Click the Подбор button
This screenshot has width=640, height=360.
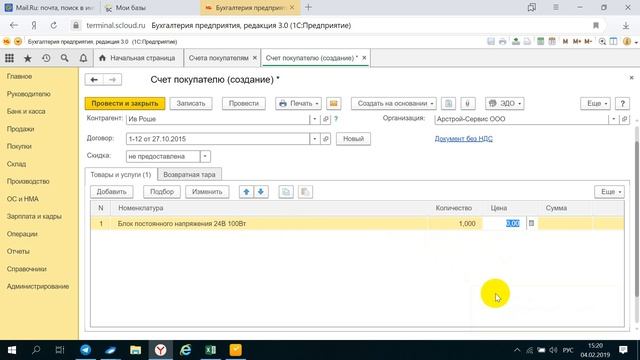tap(162, 191)
